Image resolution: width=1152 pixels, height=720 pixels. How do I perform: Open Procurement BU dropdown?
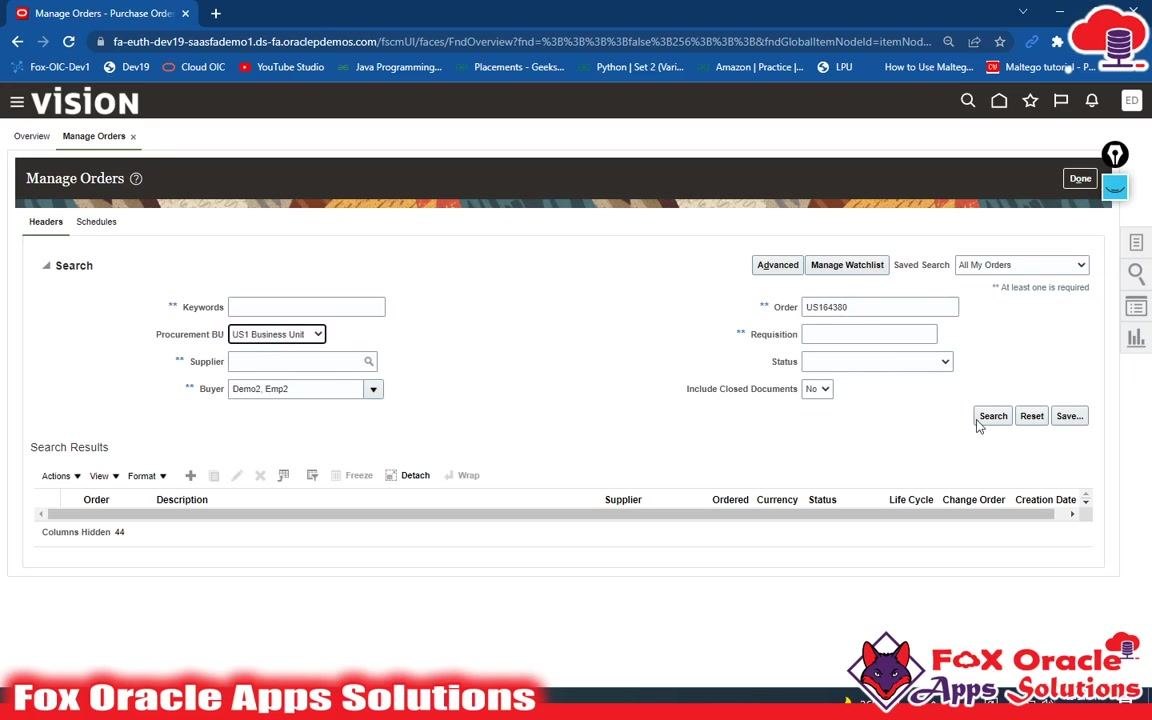(x=277, y=334)
